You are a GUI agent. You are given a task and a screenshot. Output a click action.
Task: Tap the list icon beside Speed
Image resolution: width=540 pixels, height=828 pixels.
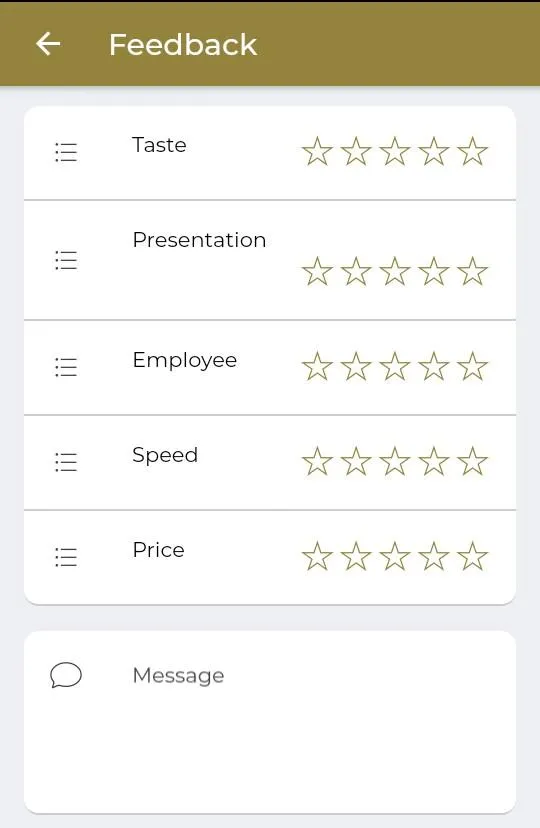click(x=66, y=462)
